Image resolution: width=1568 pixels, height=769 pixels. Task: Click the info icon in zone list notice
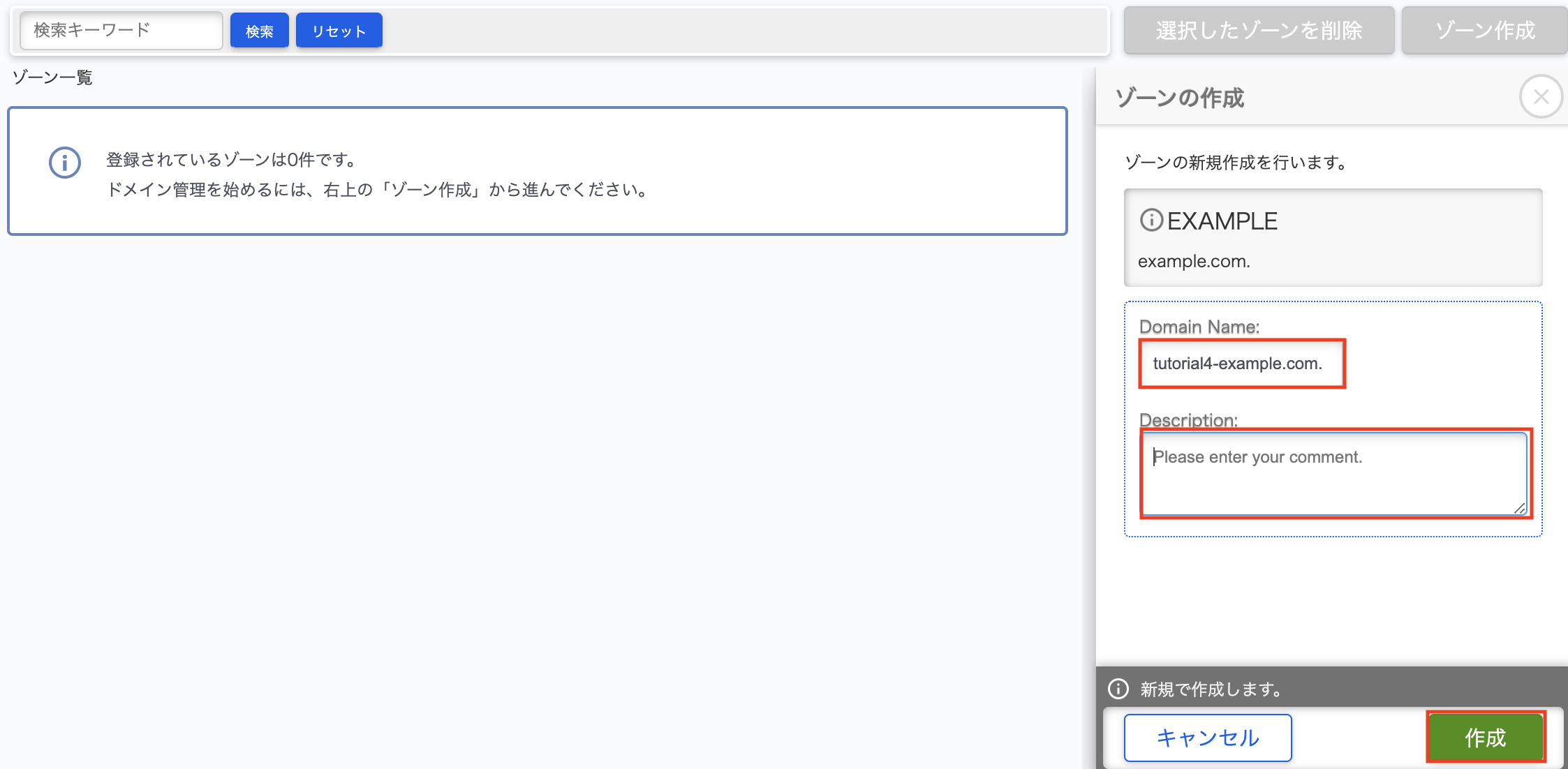click(65, 163)
